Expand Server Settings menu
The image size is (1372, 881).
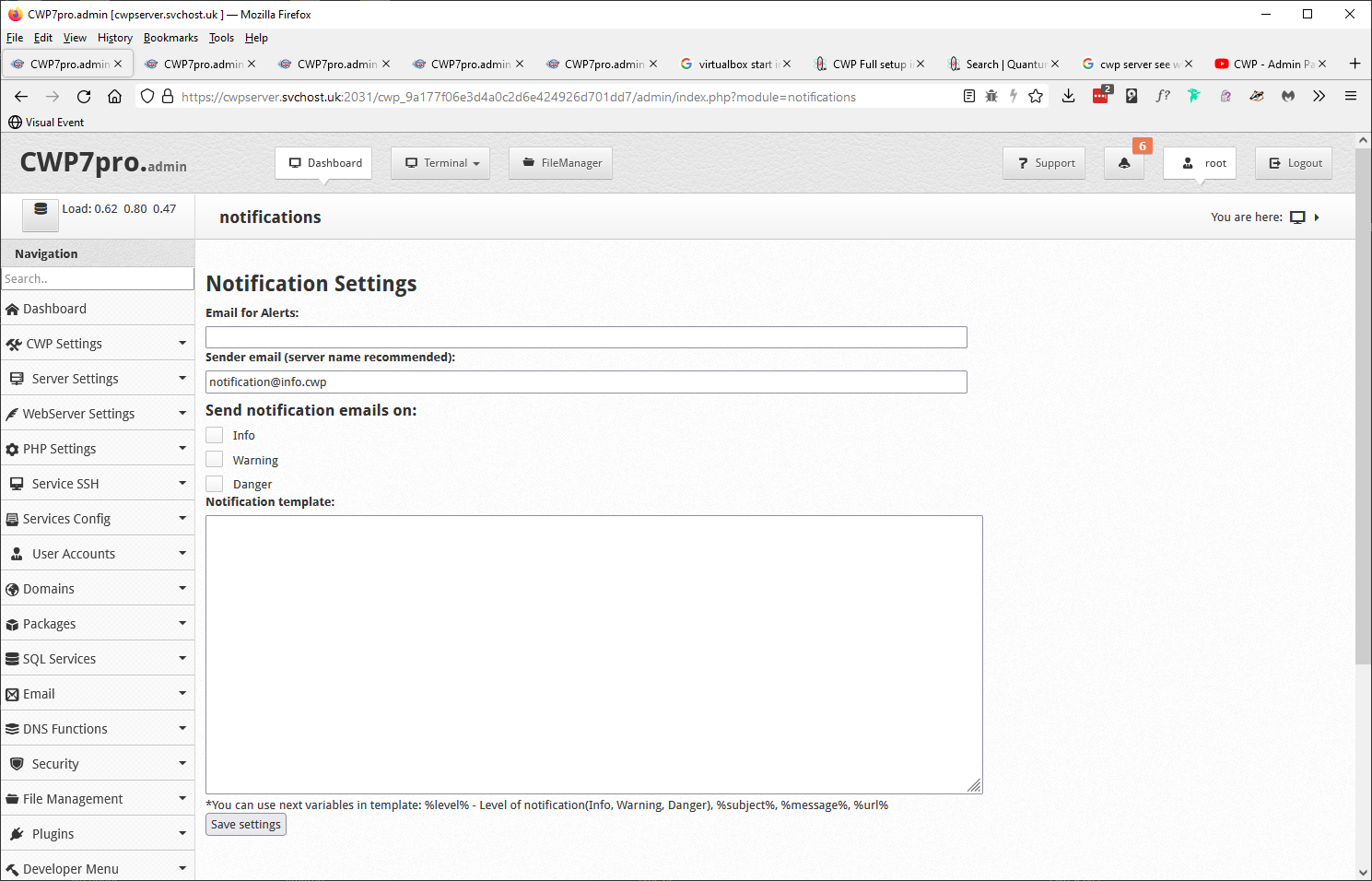[97, 379]
